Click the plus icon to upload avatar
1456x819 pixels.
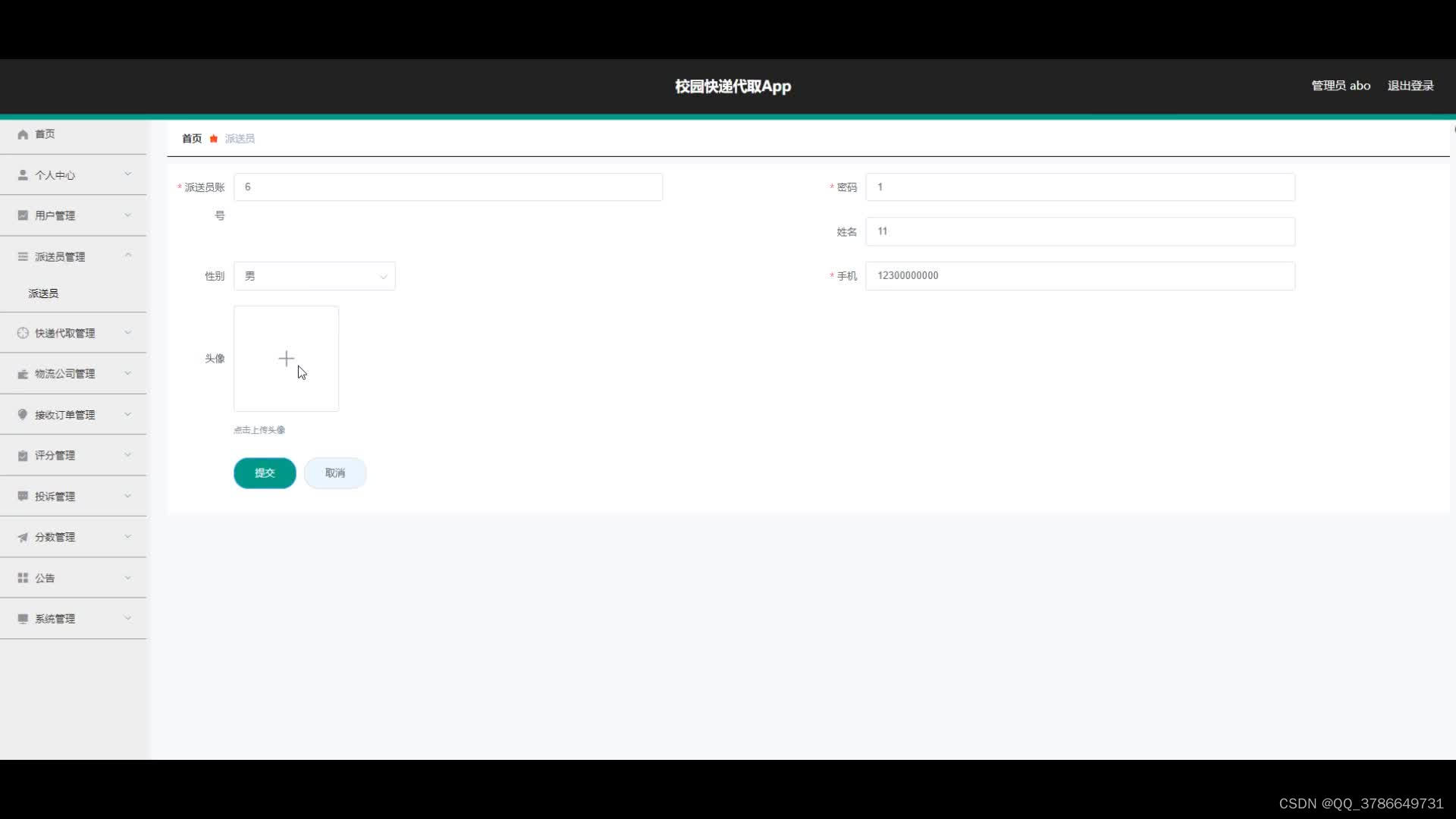pyautogui.click(x=286, y=359)
